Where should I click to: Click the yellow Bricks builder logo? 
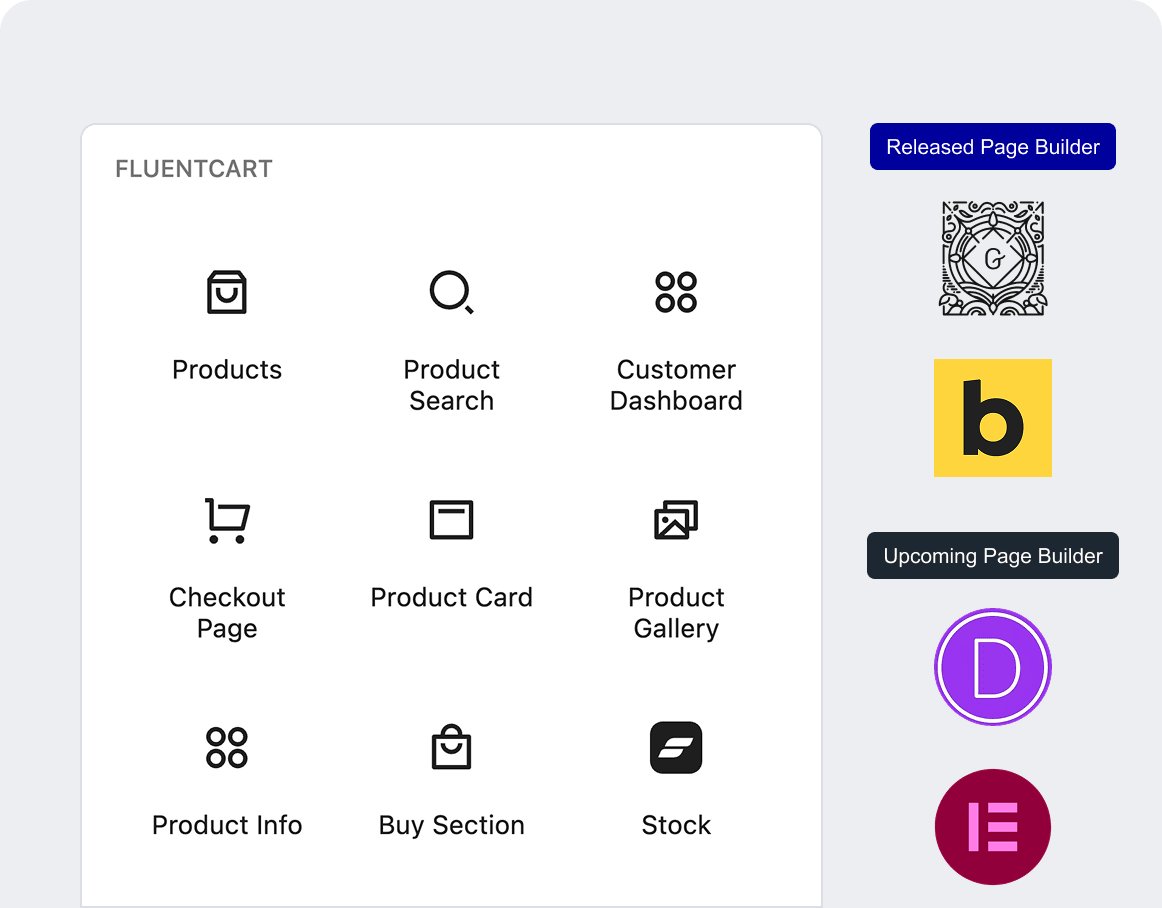point(993,418)
